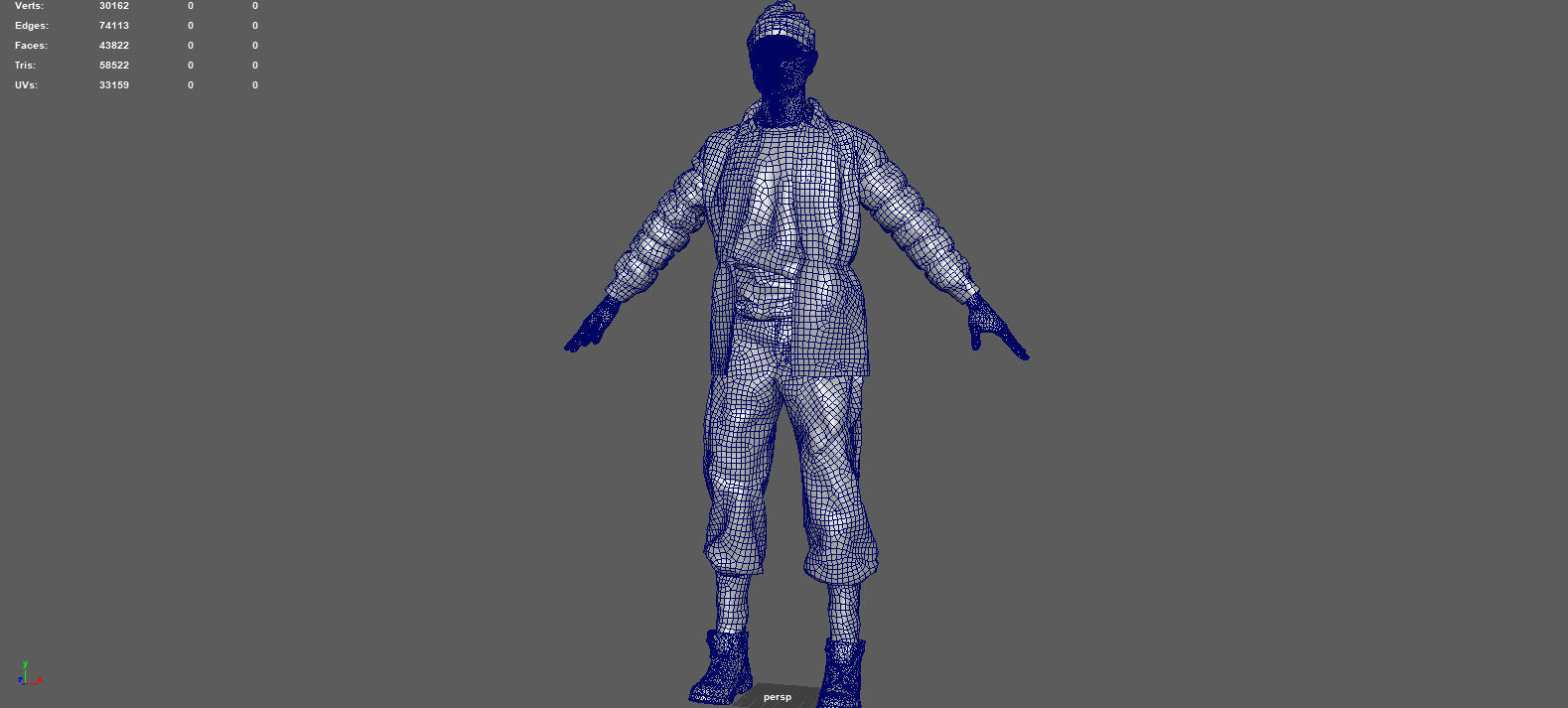The height and width of the screenshot is (708, 1568).
Task: Click the XYZ axis orientation indicator
Action: click(29, 673)
